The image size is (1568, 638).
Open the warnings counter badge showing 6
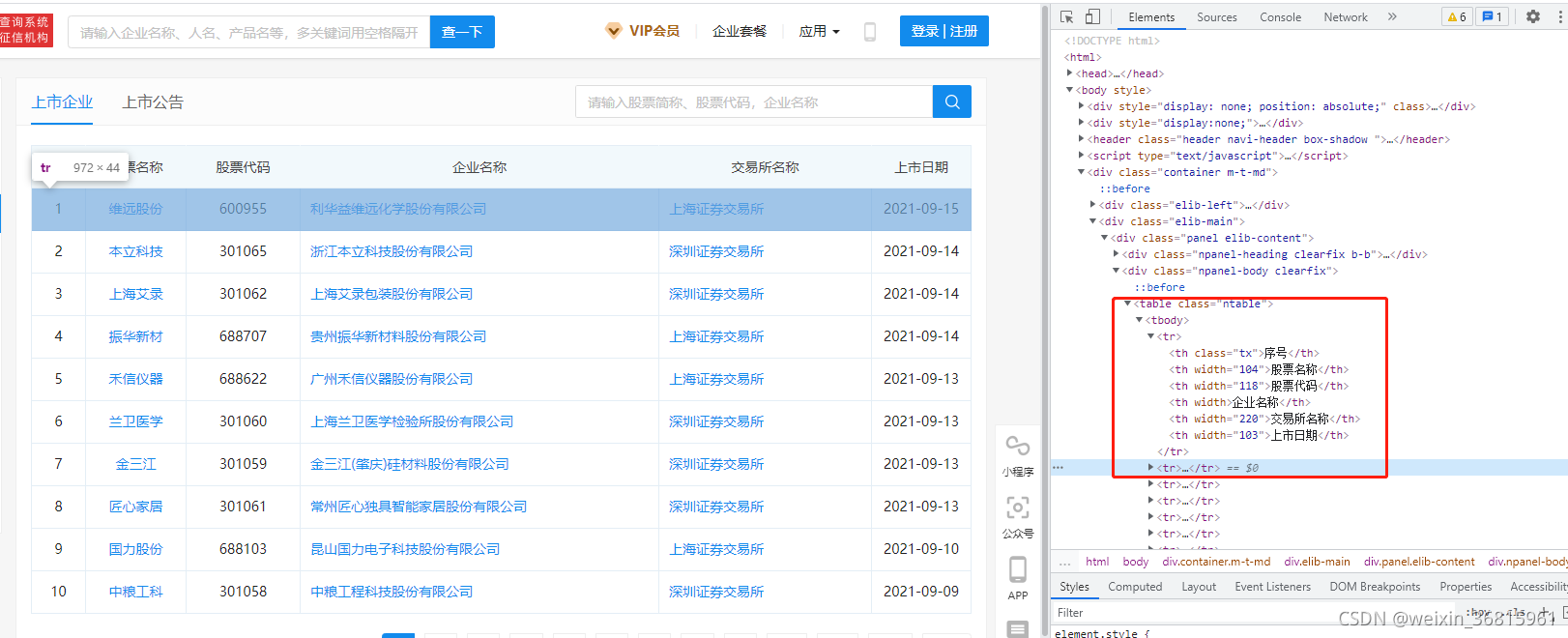(x=1456, y=16)
